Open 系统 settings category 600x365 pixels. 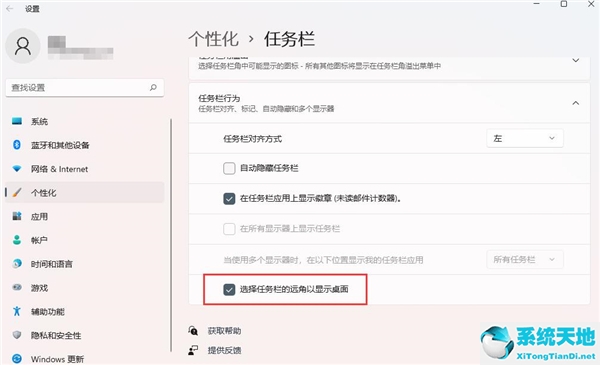click(85, 121)
